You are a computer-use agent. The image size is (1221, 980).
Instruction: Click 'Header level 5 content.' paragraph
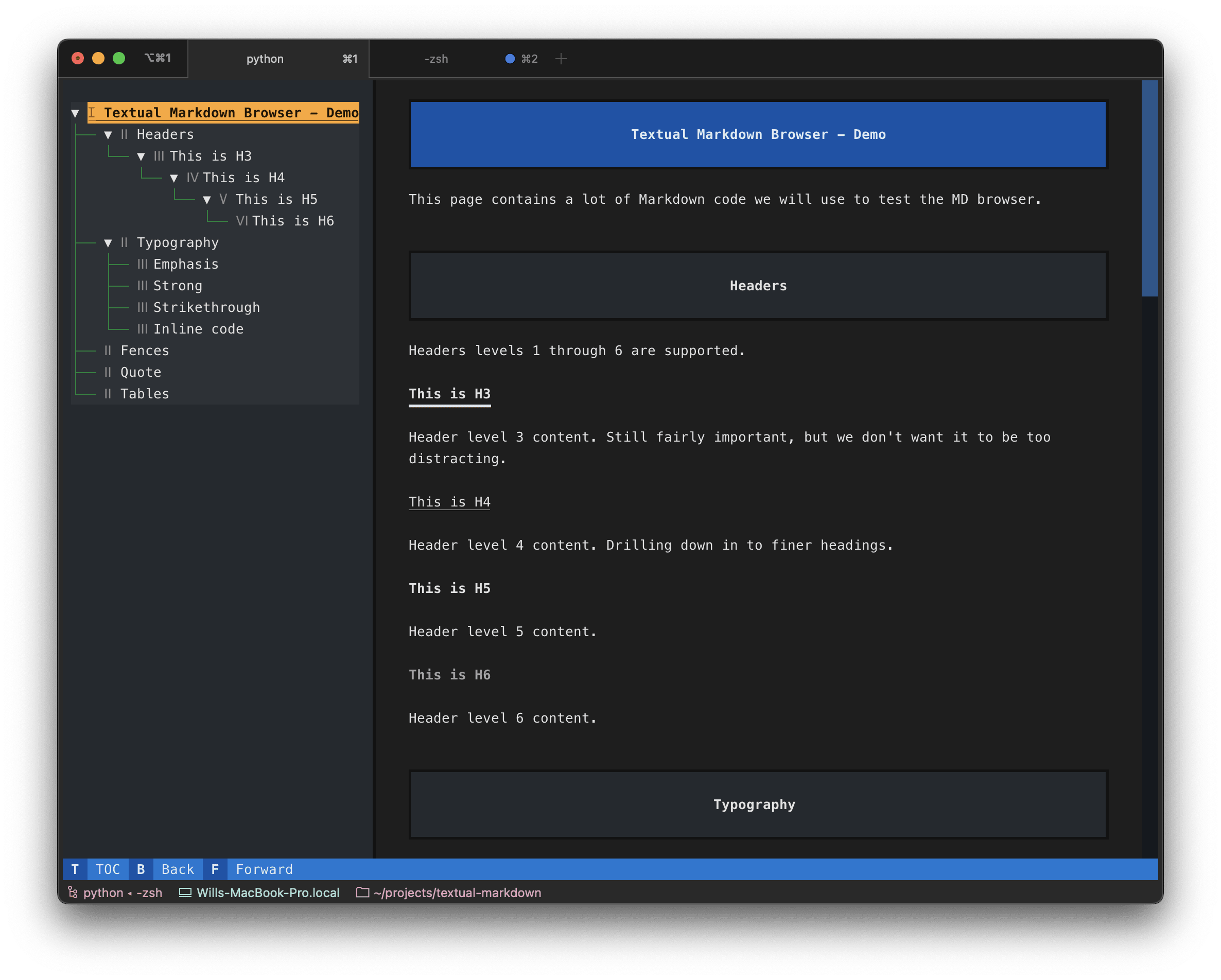(502, 632)
